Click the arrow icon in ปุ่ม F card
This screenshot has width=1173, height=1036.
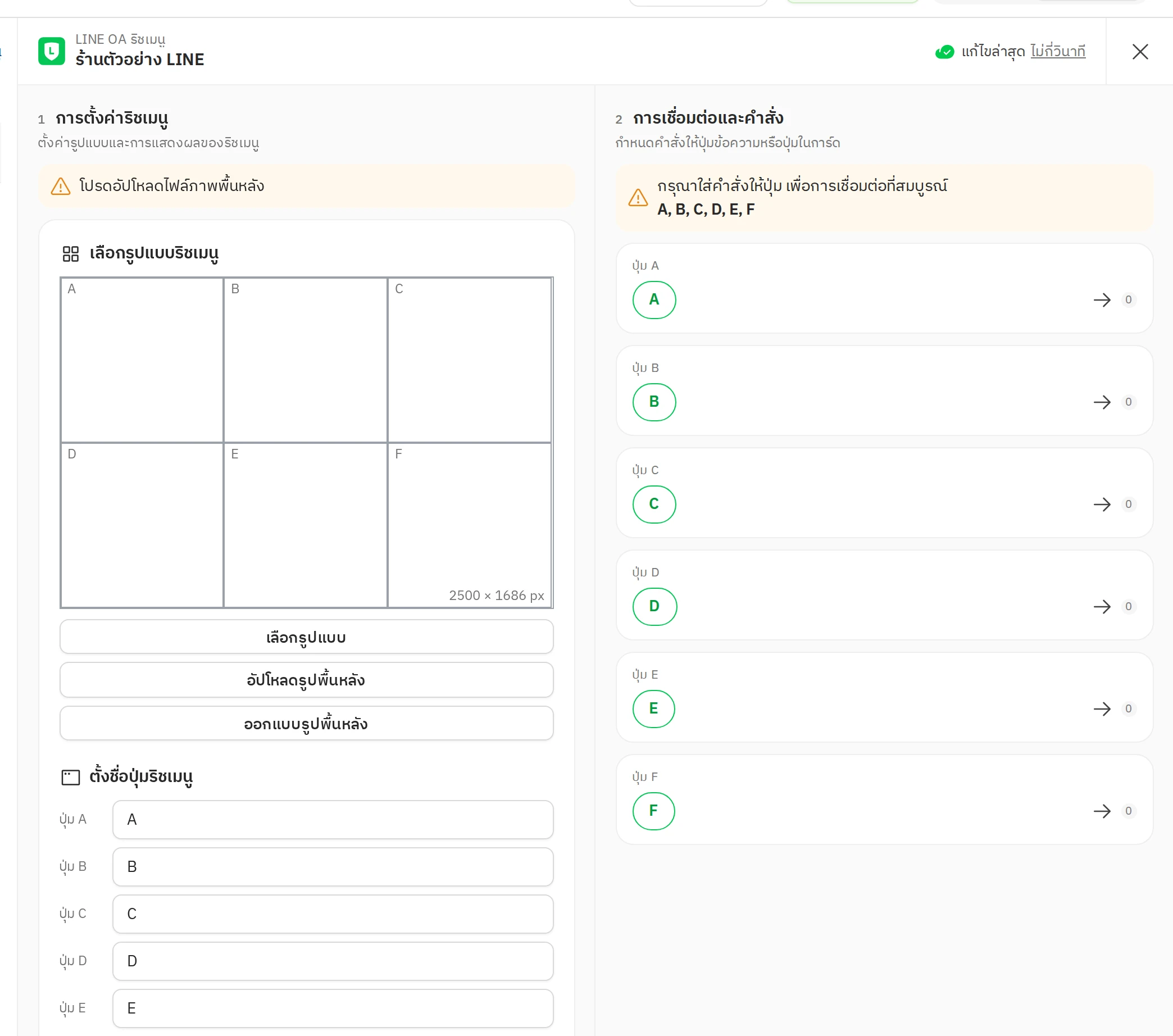1102,811
